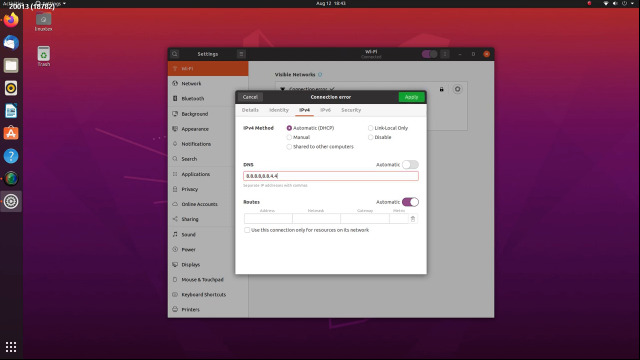Image resolution: width=640 pixels, height=360 pixels.
Task: Click the power icon in top bar
Action: click(624, 3)
